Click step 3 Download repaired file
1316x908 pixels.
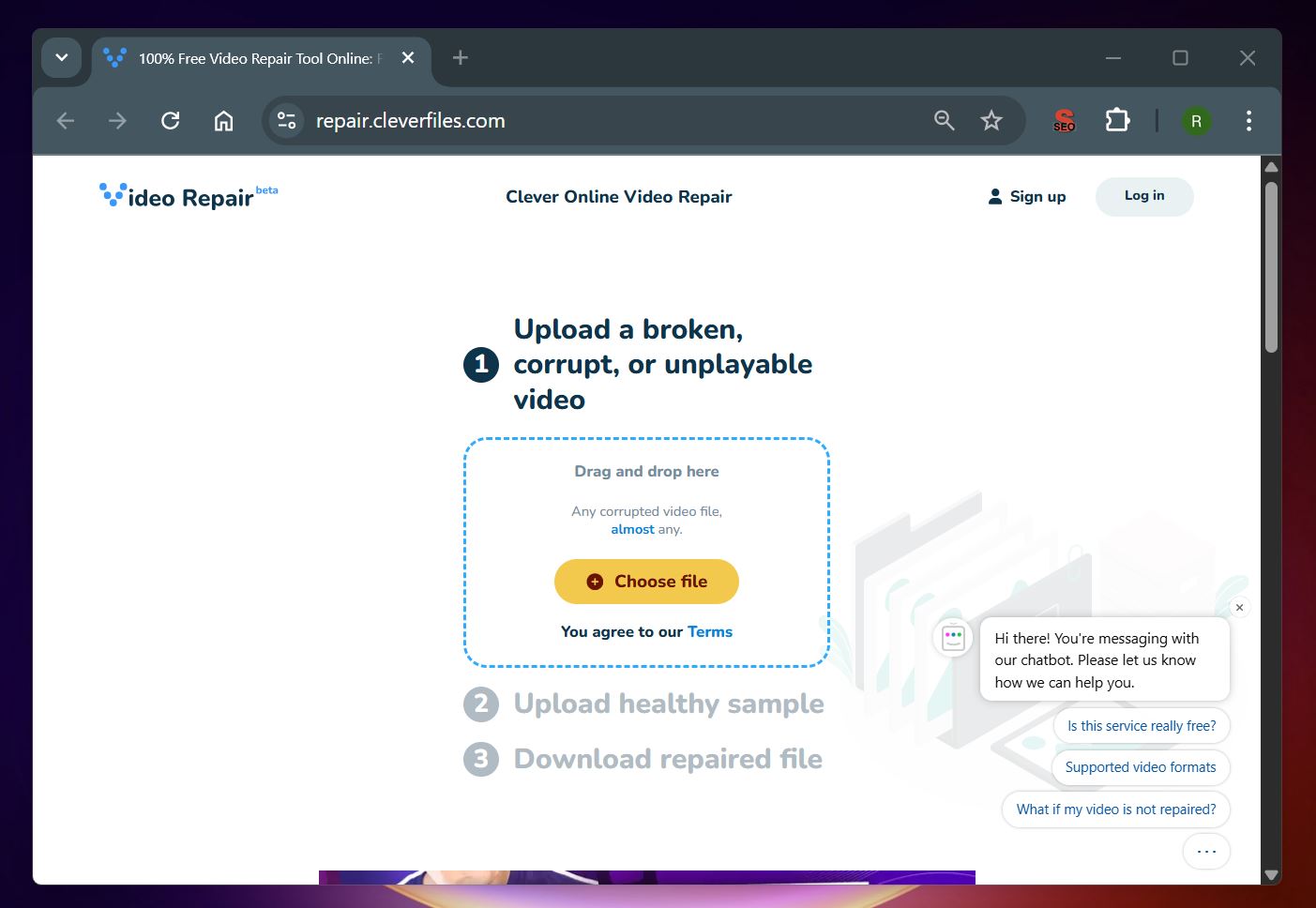pyautogui.click(x=643, y=759)
